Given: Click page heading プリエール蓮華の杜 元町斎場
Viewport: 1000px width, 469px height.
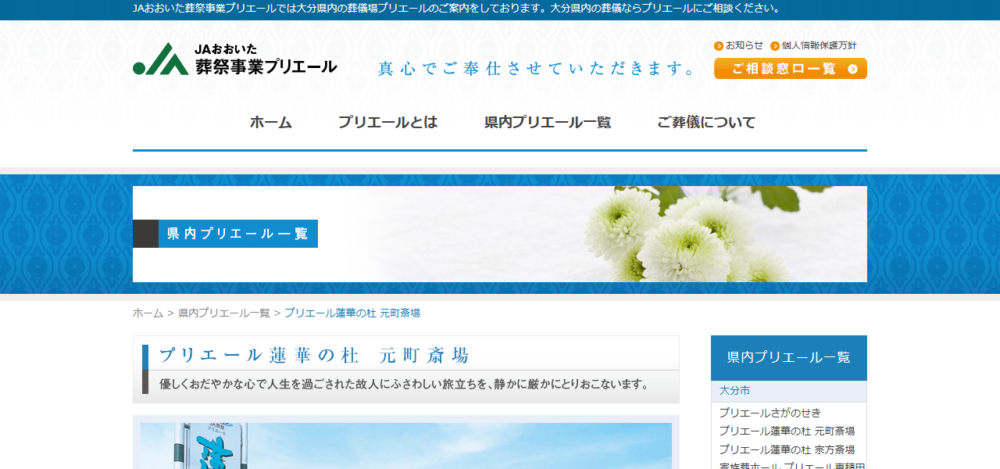Looking at the screenshot, I should (x=314, y=355).
